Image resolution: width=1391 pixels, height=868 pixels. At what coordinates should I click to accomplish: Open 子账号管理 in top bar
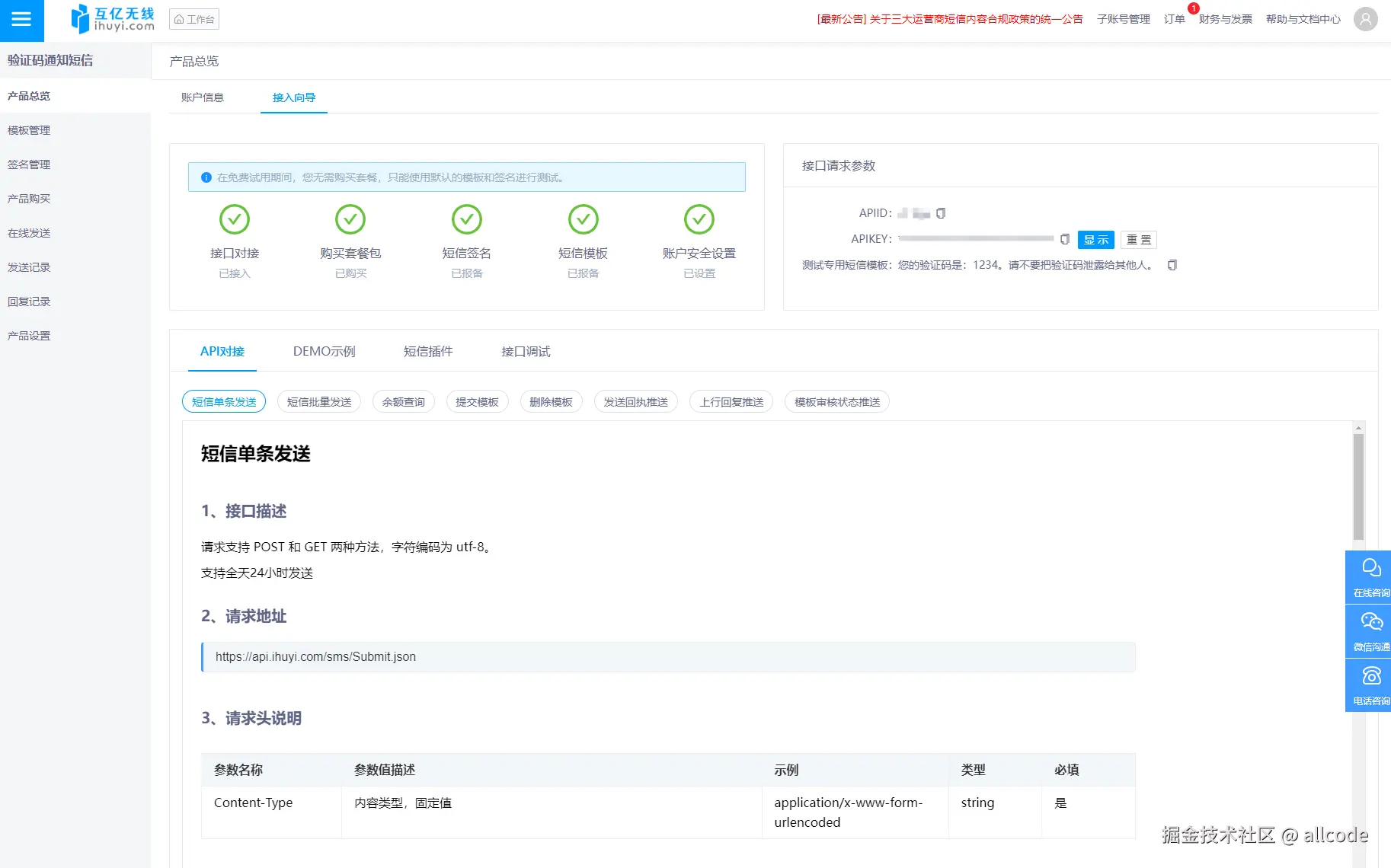click(x=1124, y=19)
